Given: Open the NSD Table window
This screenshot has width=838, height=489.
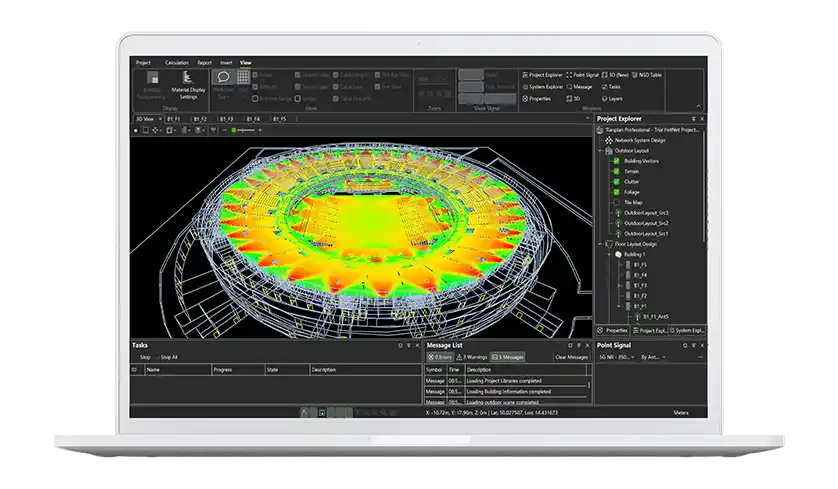Looking at the screenshot, I should point(647,75).
